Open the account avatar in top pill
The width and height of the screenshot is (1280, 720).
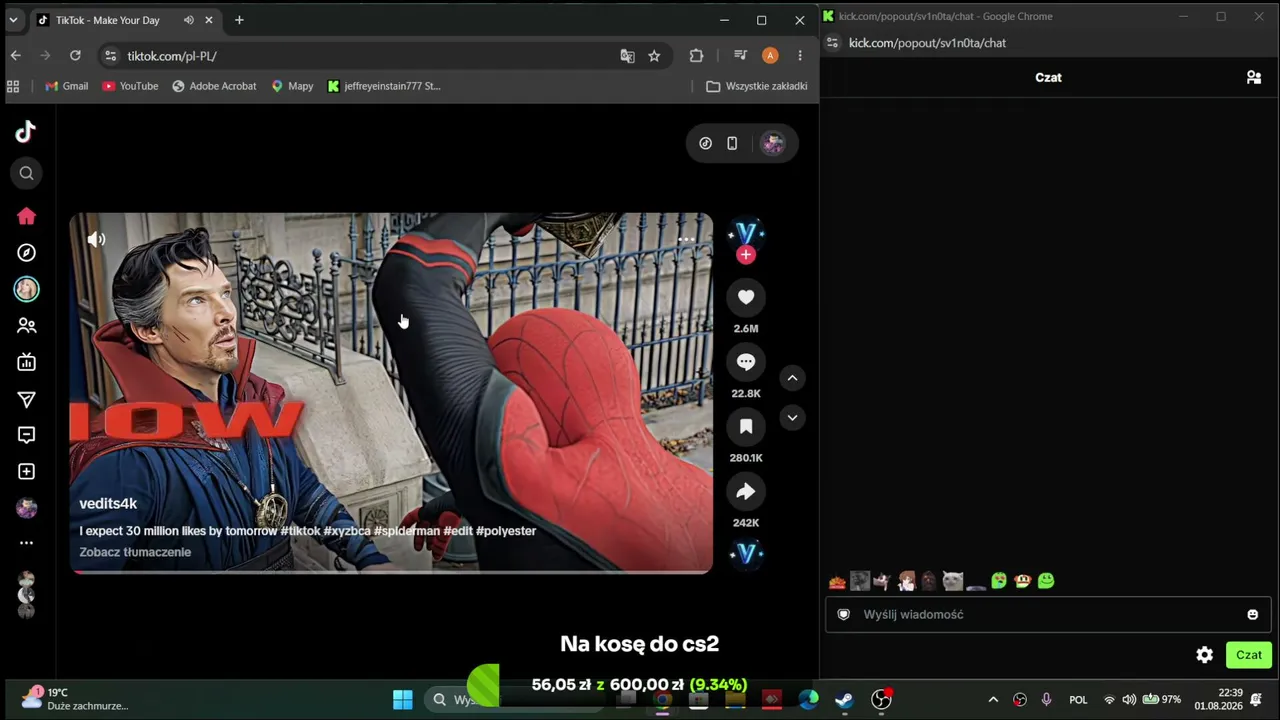coord(772,143)
